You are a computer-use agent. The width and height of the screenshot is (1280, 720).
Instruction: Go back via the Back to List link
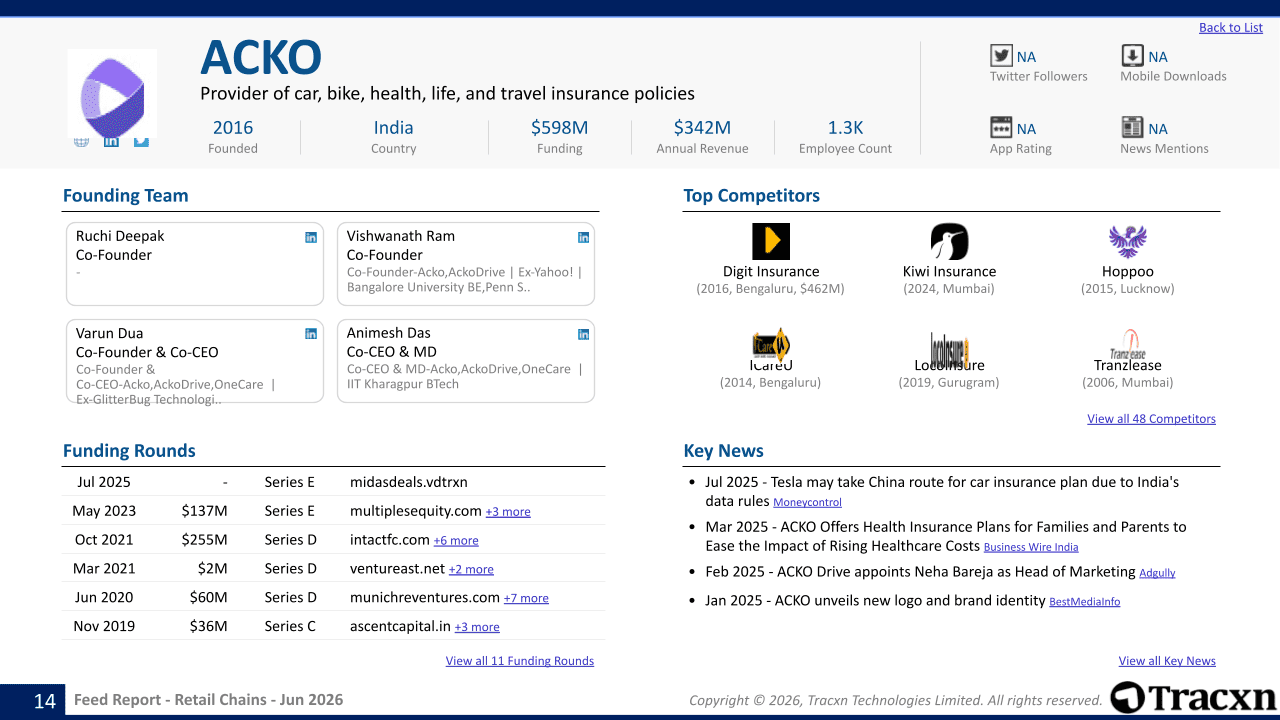[x=1231, y=27]
